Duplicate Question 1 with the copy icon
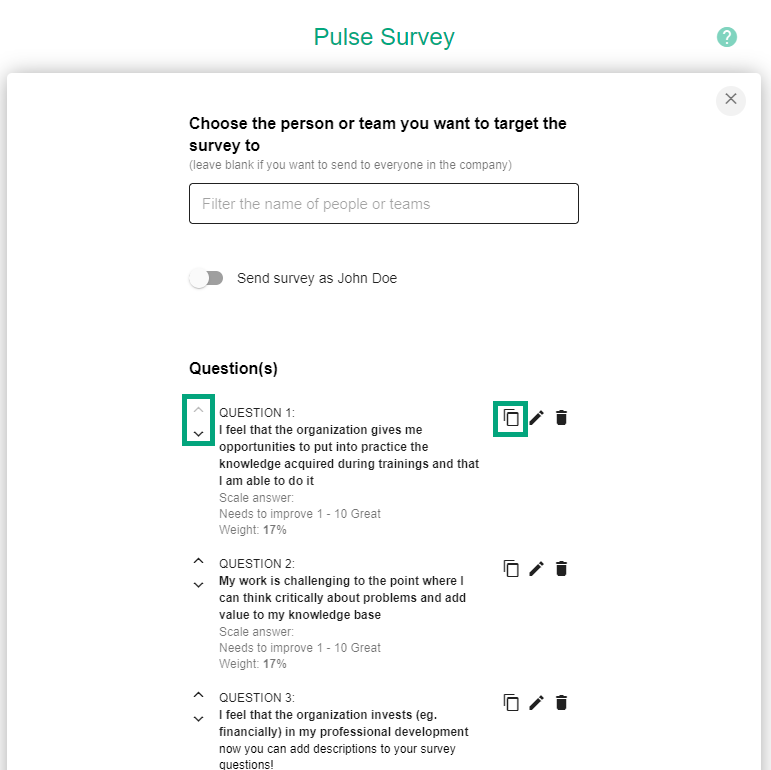 tap(511, 418)
